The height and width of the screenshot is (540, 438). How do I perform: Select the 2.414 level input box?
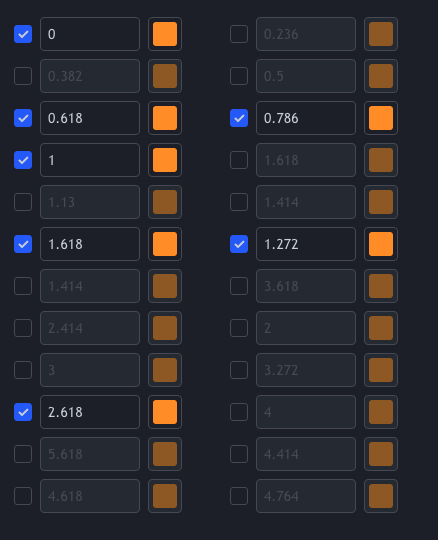pyautogui.click(x=90, y=328)
